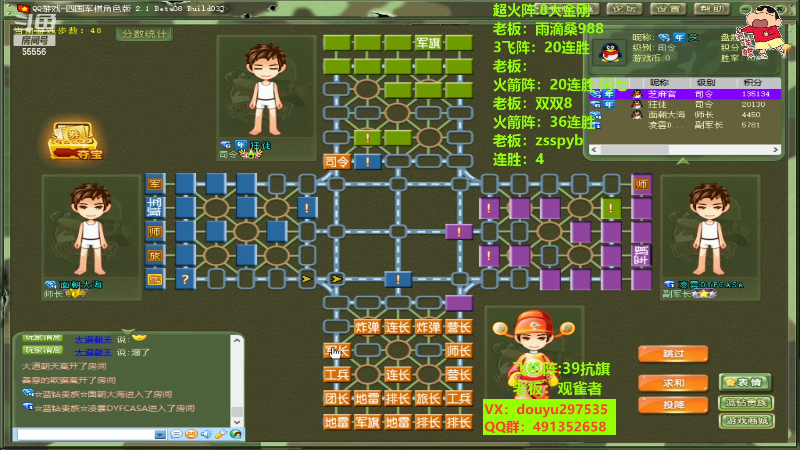The image size is (800, 450).
Task: Open the chat message dropdown arrow
Action: click(160, 435)
